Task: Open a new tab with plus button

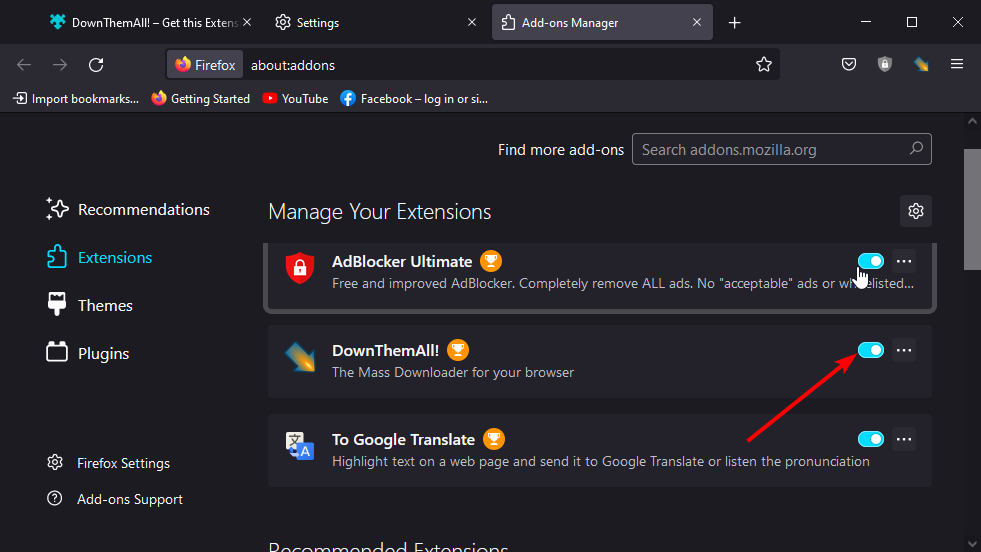Action: tap(734, 23)
